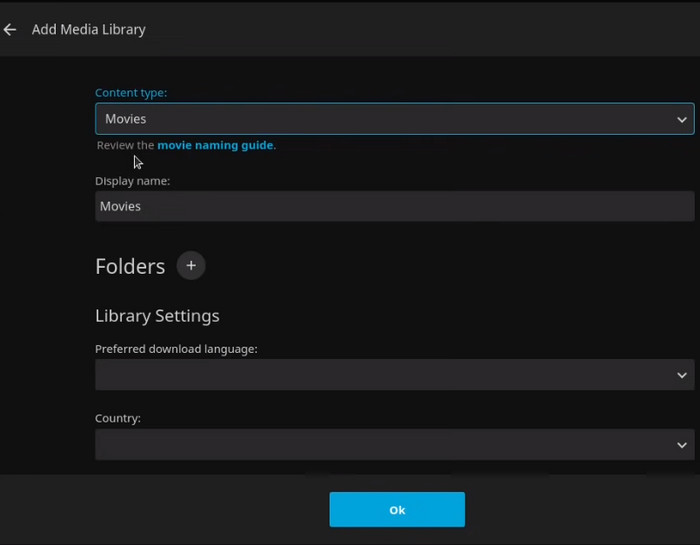The height and width of the screenshot is (545, 700).
Task: Click the Add Media Library title
Action: 88,29
